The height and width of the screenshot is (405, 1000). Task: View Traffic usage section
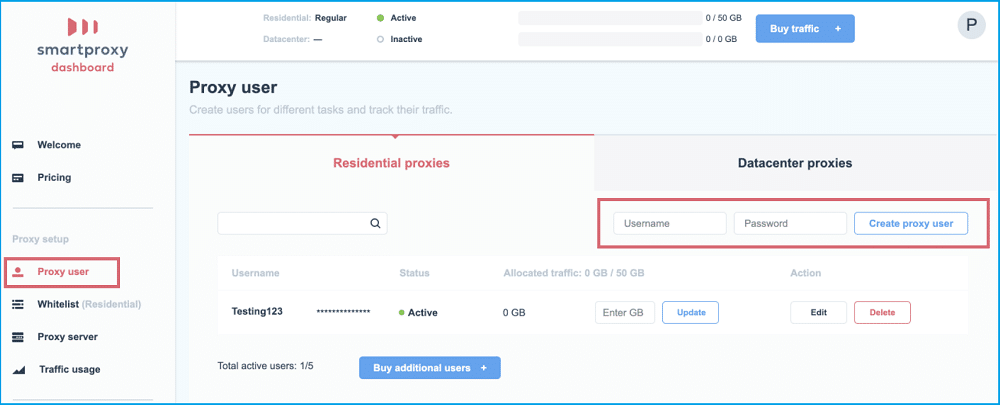pyautogui.click(x=70, y=369)
